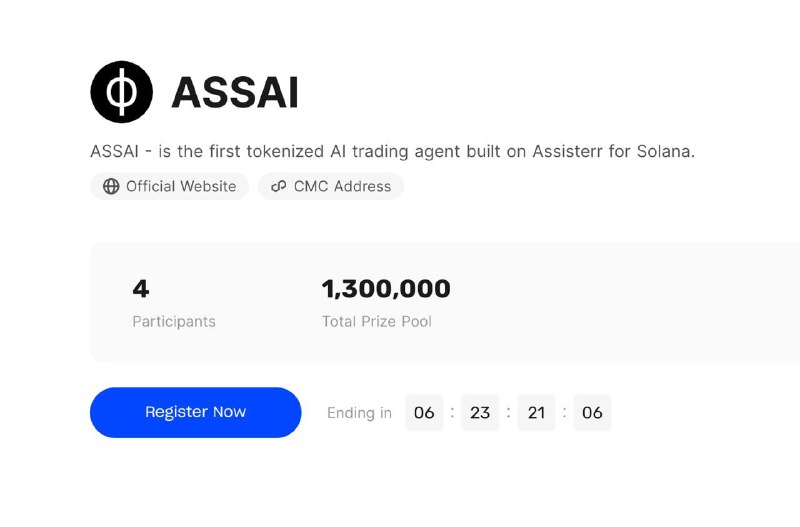Click the Total Prize Pool label
Viewport: 800px width, 527px height.
(377, 321)
